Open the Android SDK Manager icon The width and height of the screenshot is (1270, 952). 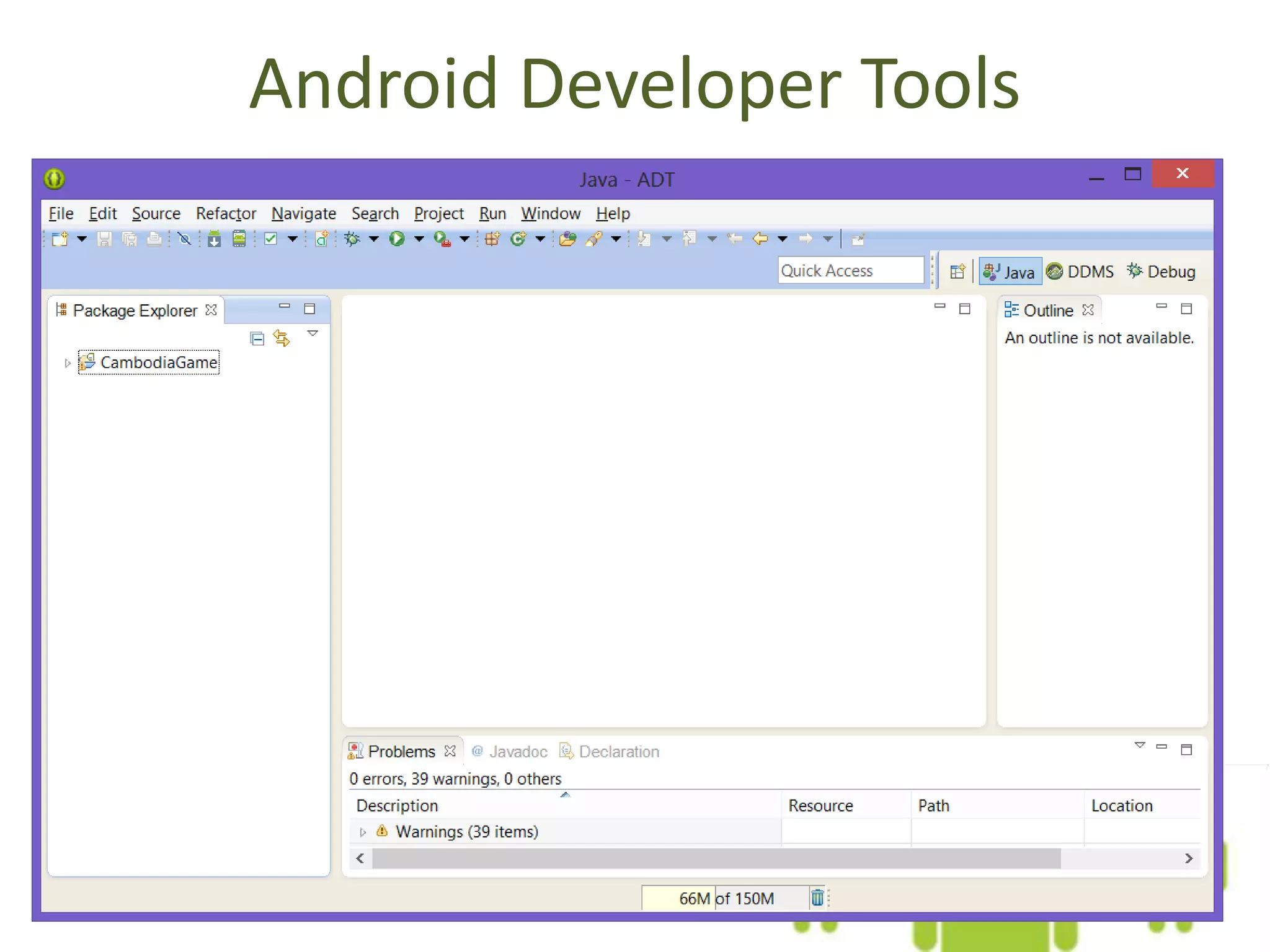(214, 239)
